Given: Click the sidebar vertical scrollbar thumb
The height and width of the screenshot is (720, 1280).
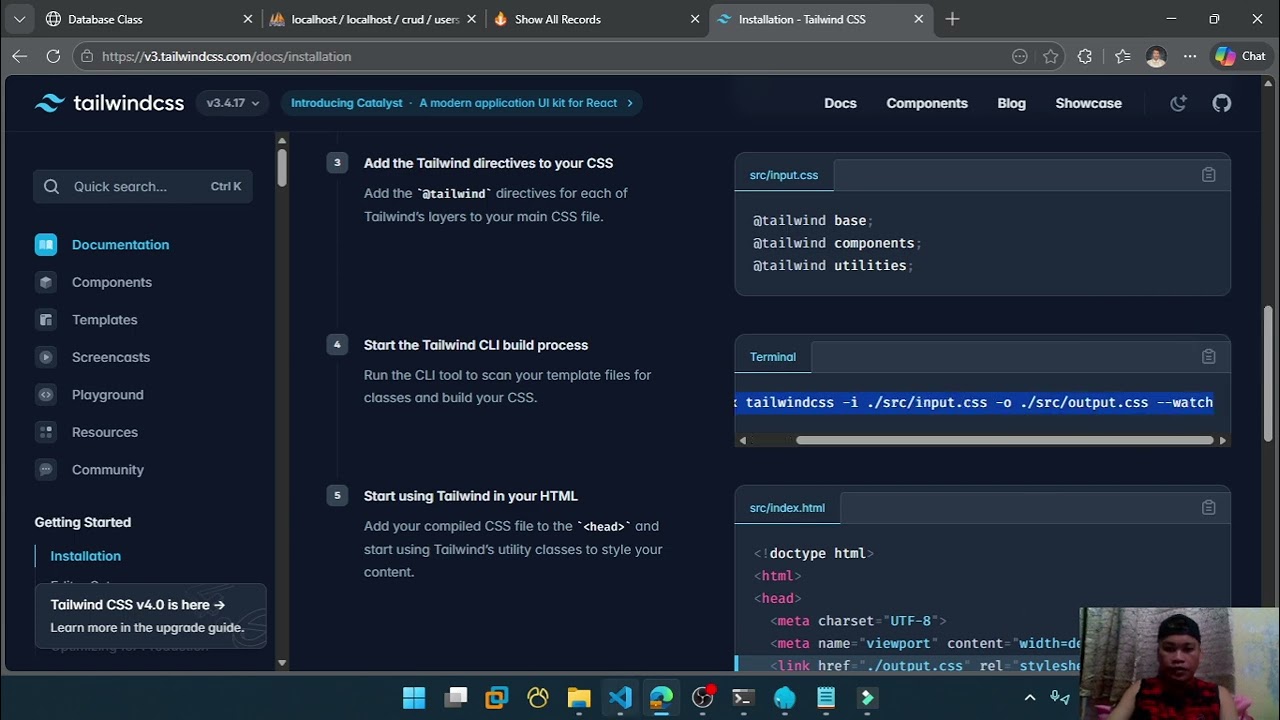Looking at the screenshot, I should [x=282, y=167].
